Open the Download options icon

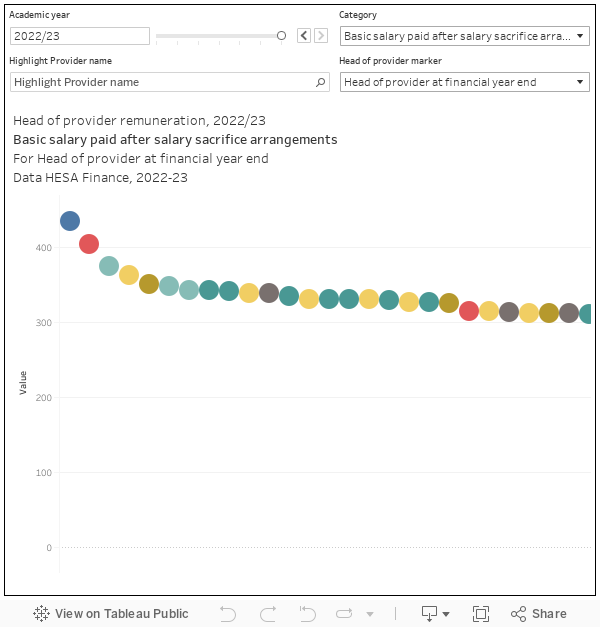point(434,614)
